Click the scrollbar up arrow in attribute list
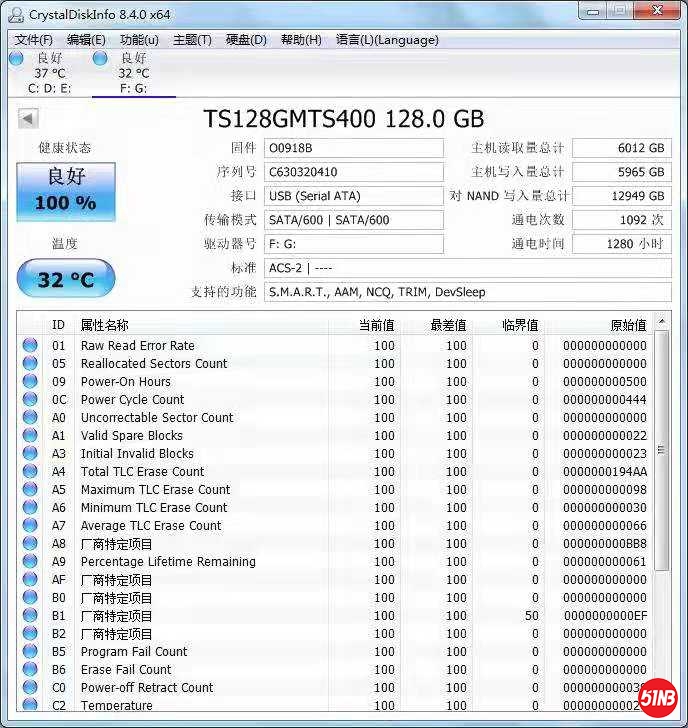Screen dimensions: 688x728 click(662, 322)
